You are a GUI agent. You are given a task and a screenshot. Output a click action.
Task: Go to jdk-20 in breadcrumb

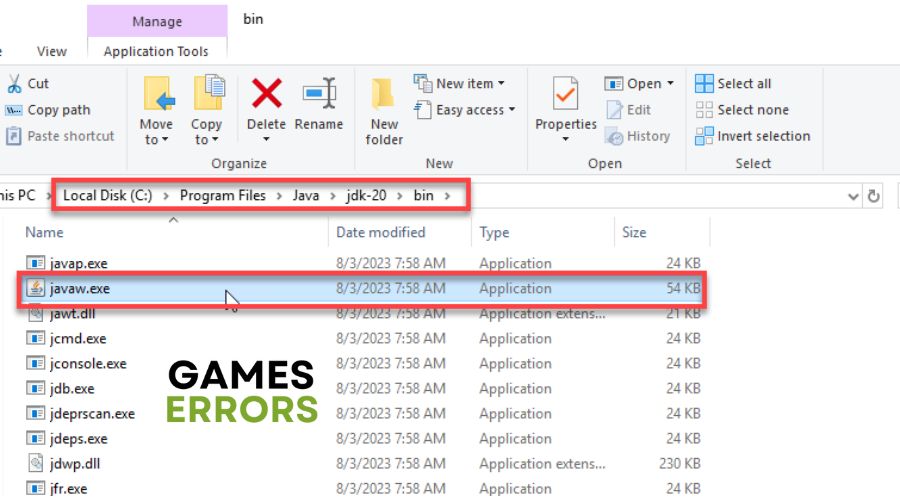[x=366, y=195]
